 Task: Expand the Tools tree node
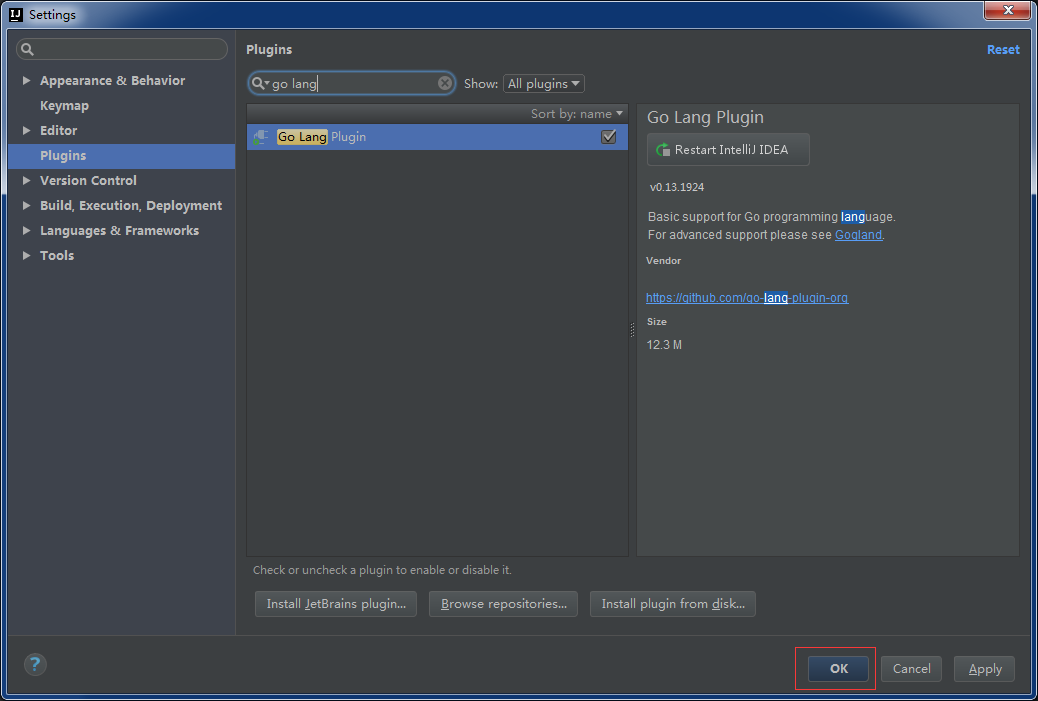click(26, 256)
